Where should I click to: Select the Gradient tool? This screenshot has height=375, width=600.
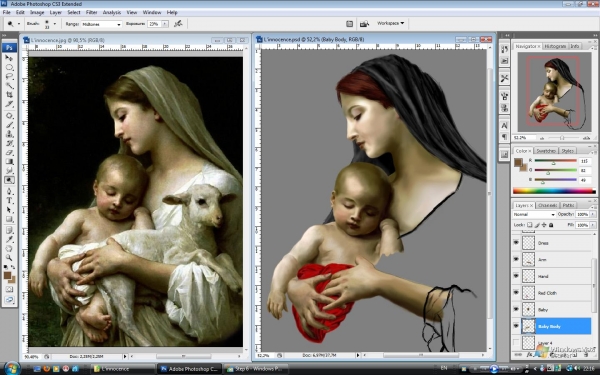(x=9, y=161)
